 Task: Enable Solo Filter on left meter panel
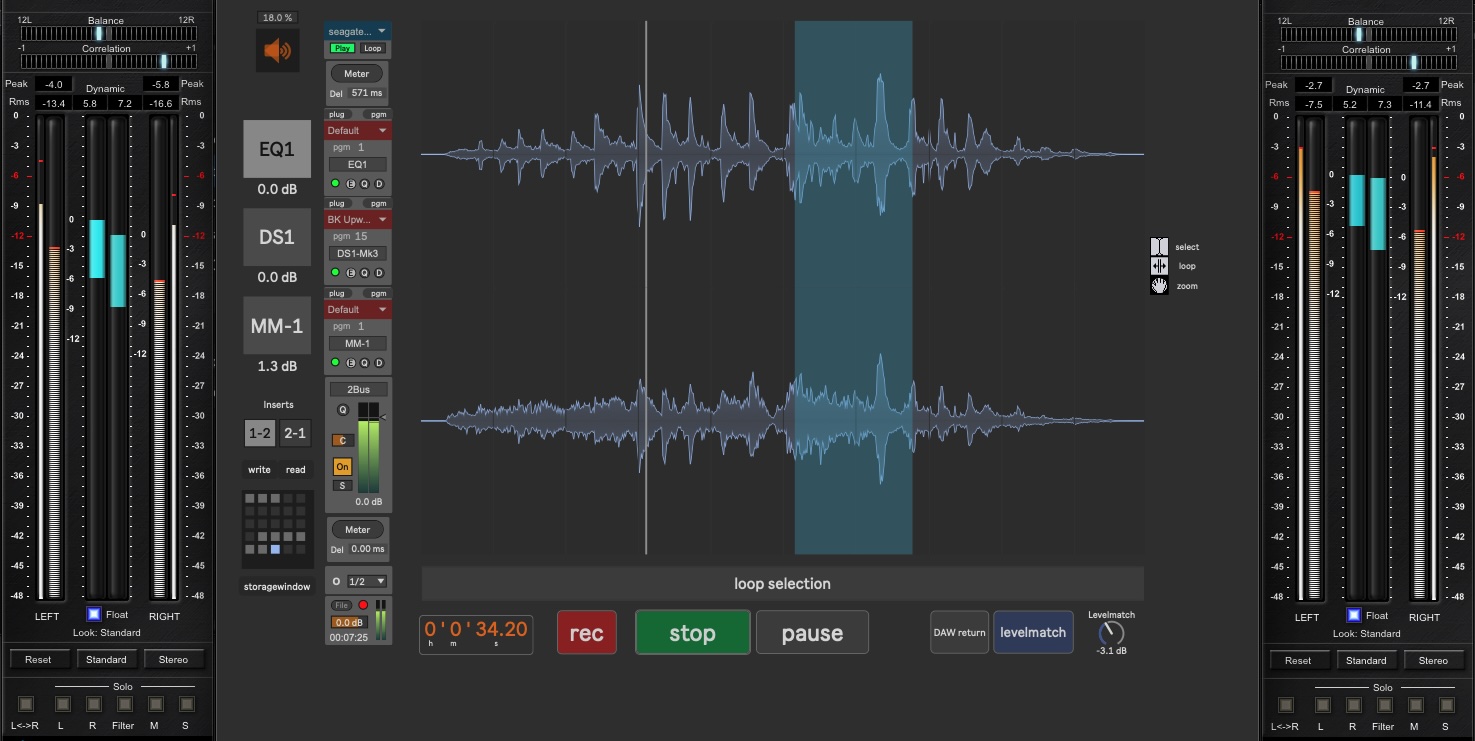coord(125,705)
